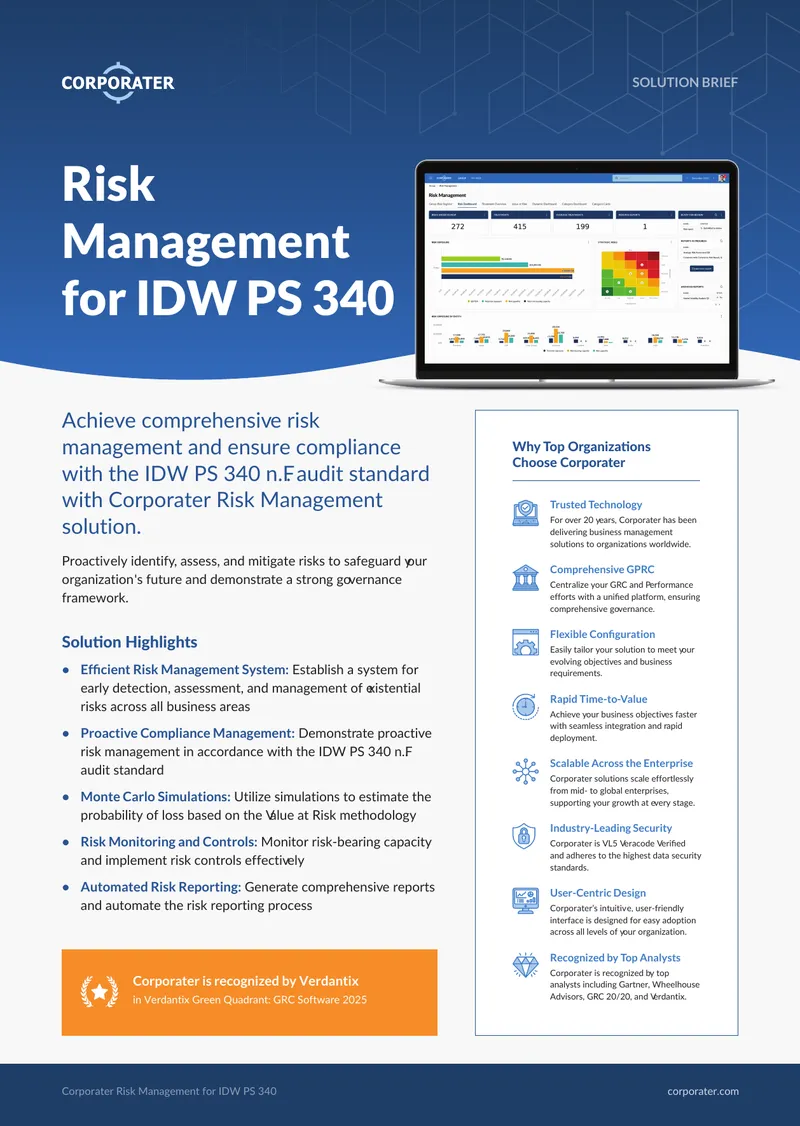800x1126 pixels.
Task: Click the Trusted Technology heading
Action: click(x=596, y=505)
